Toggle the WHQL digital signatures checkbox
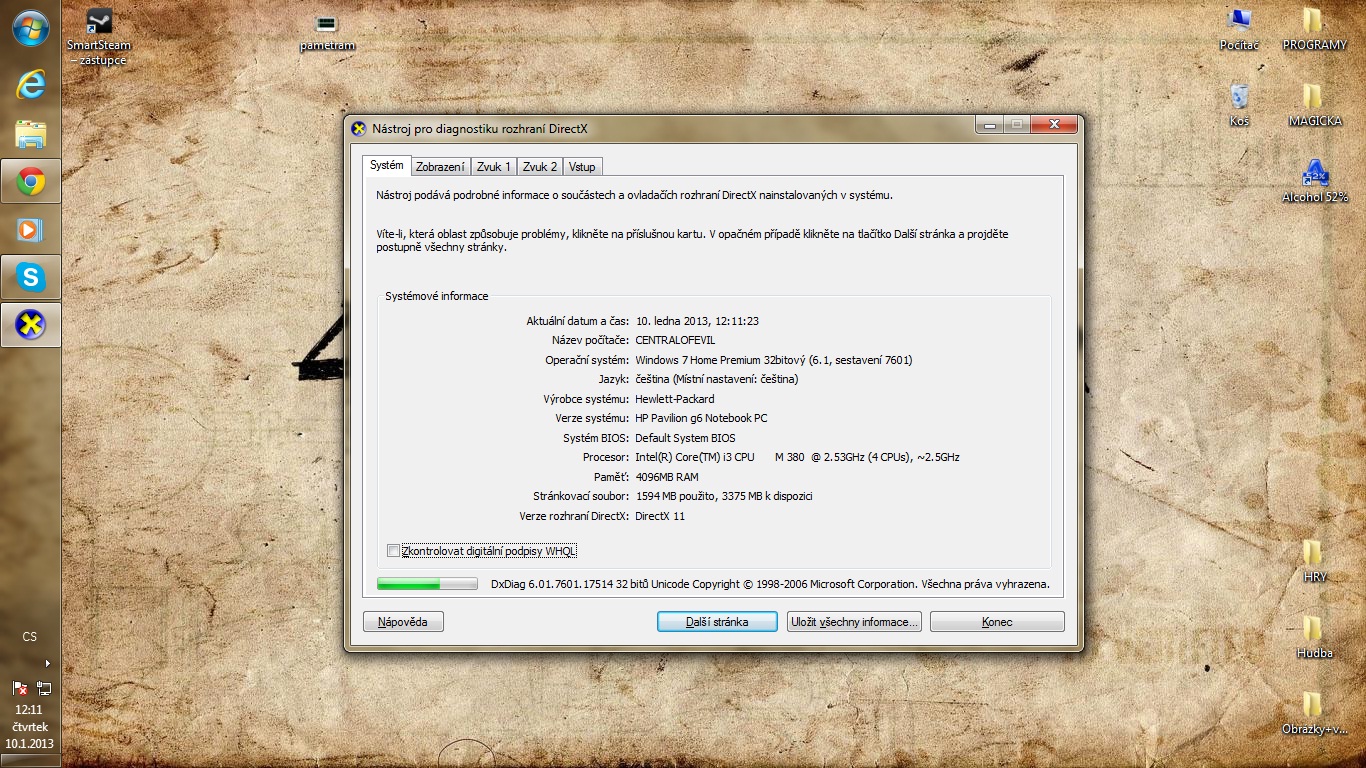The width and height of the screenshot is (1366, 768). point(393,551)
